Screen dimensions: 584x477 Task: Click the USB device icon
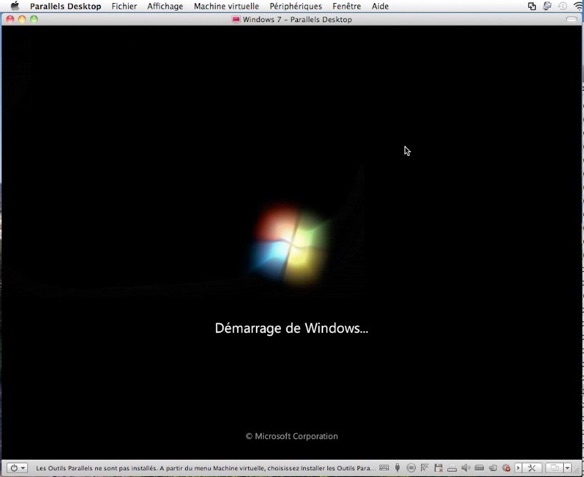(397, 468)
